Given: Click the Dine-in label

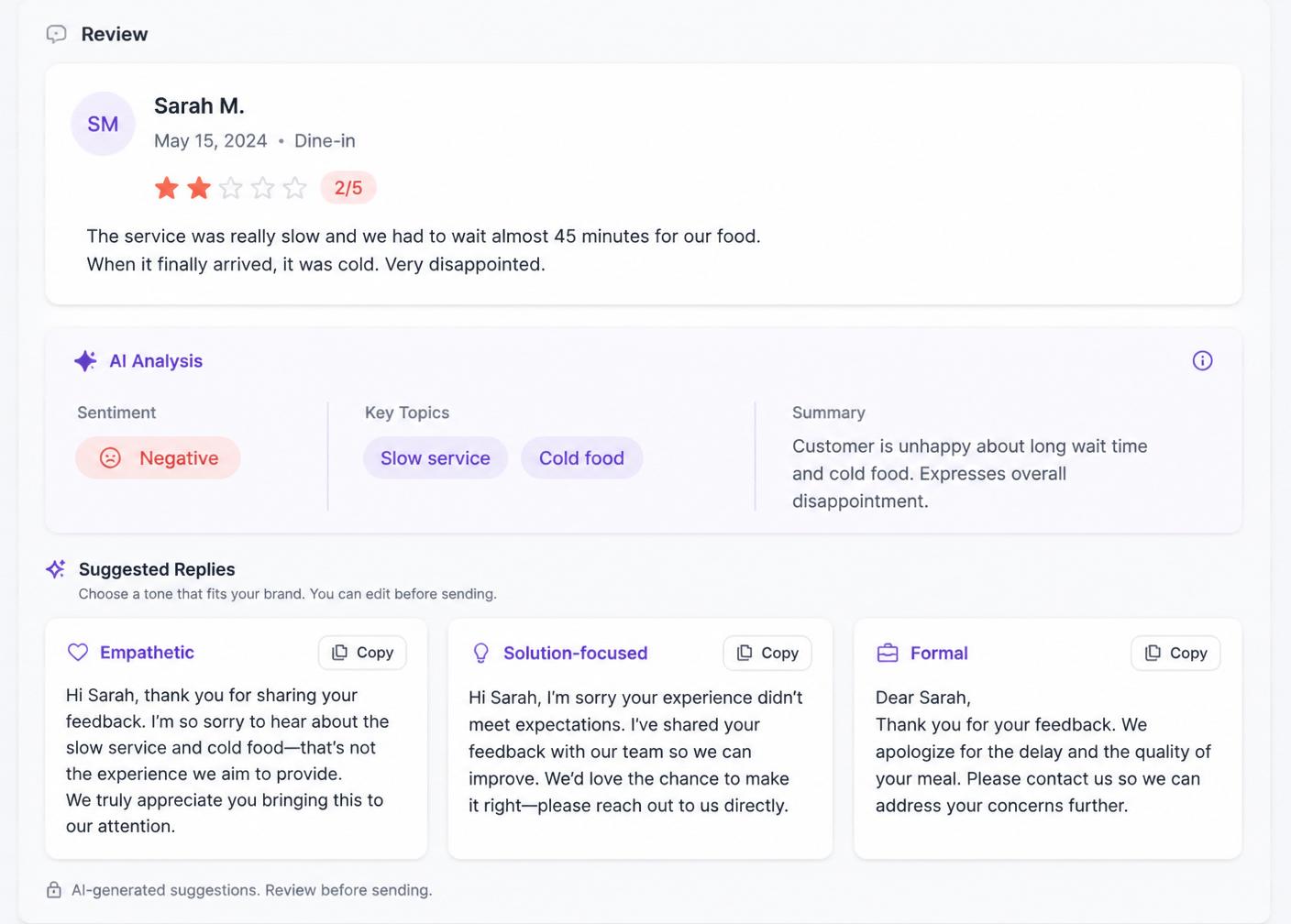Looking at the screenshot, I should click(x=325, y=141).
